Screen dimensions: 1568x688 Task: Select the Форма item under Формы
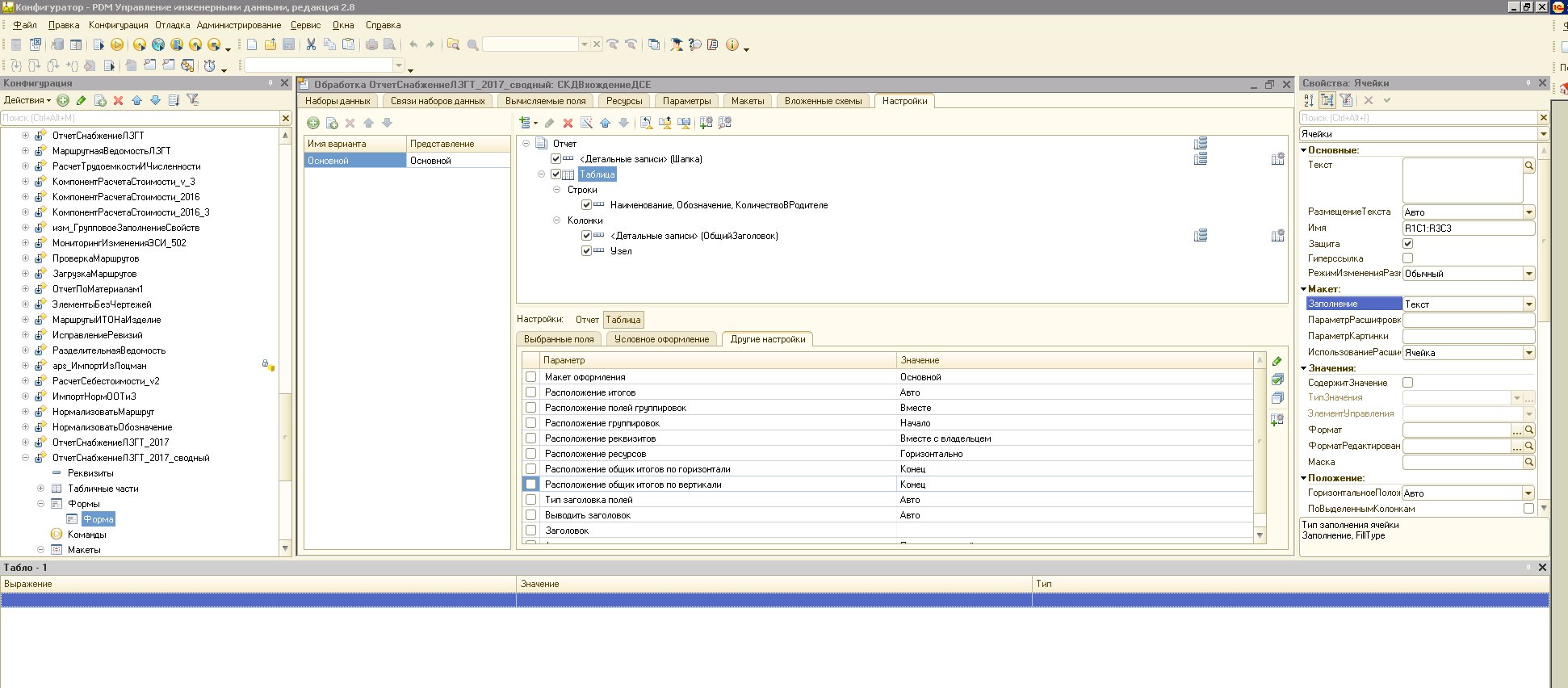(x=98, y=519)
